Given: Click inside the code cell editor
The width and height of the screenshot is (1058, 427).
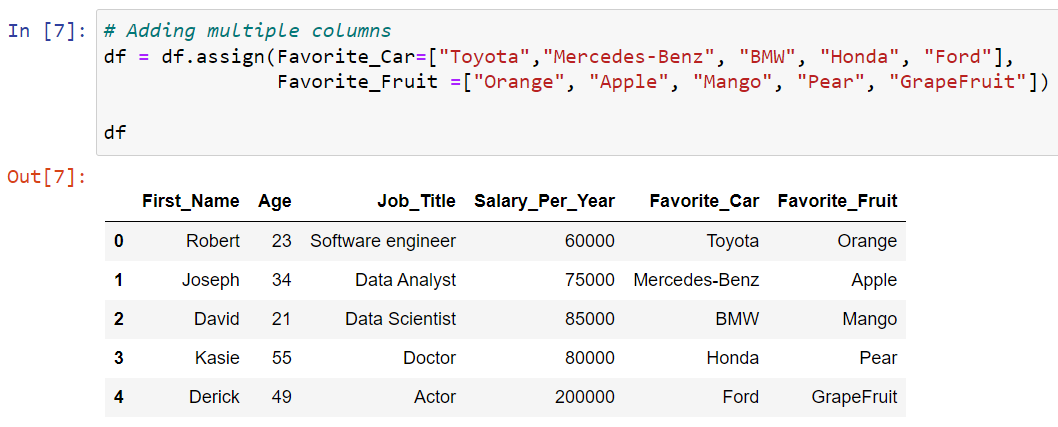Looking at the screenshot, I should 577,82.
